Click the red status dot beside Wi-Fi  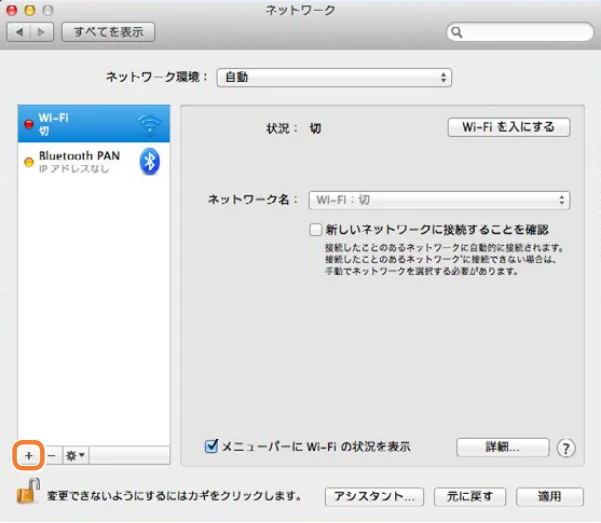tap(29, 124)
